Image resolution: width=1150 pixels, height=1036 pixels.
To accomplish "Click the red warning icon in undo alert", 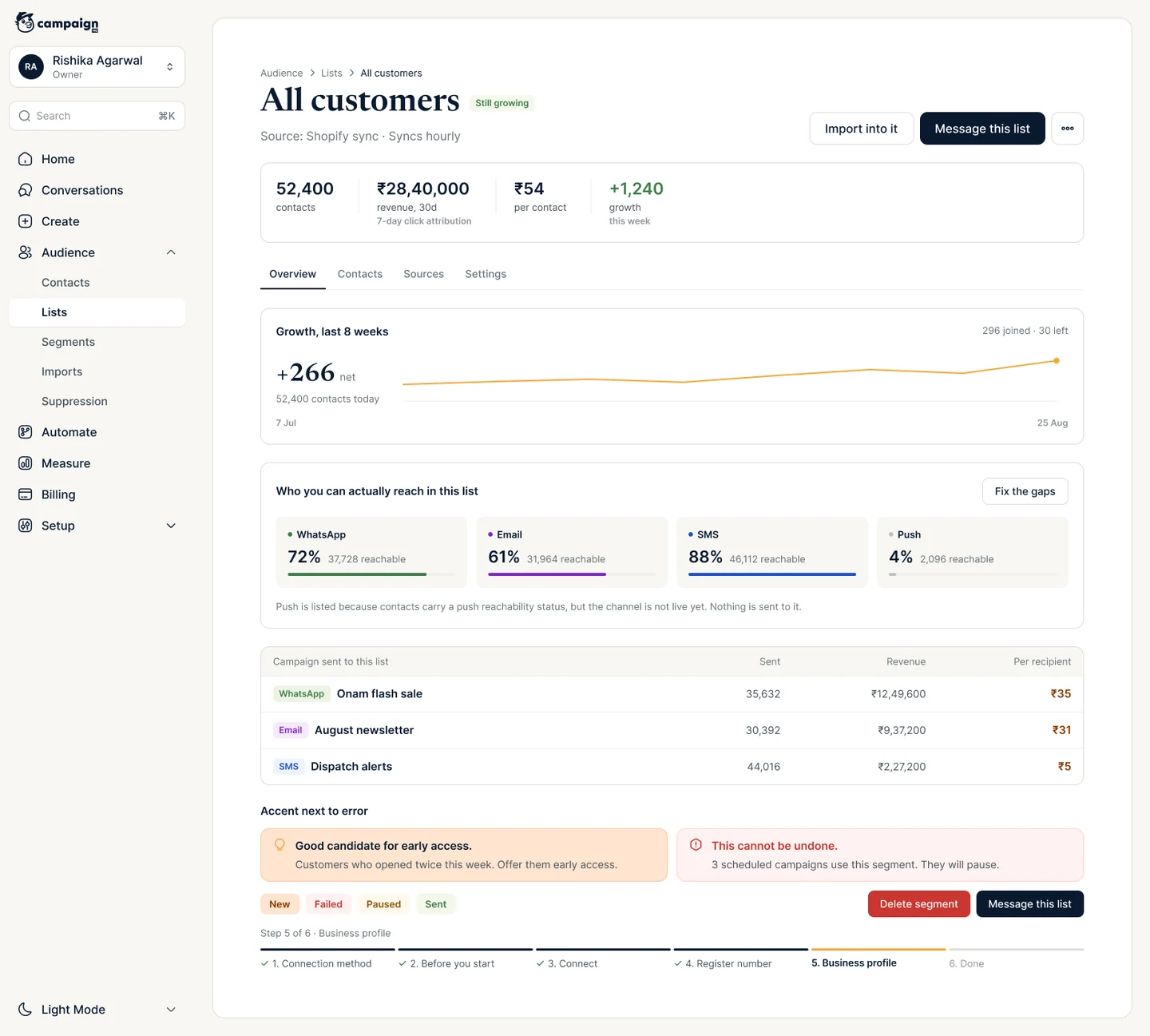I will tap(696, 845).
